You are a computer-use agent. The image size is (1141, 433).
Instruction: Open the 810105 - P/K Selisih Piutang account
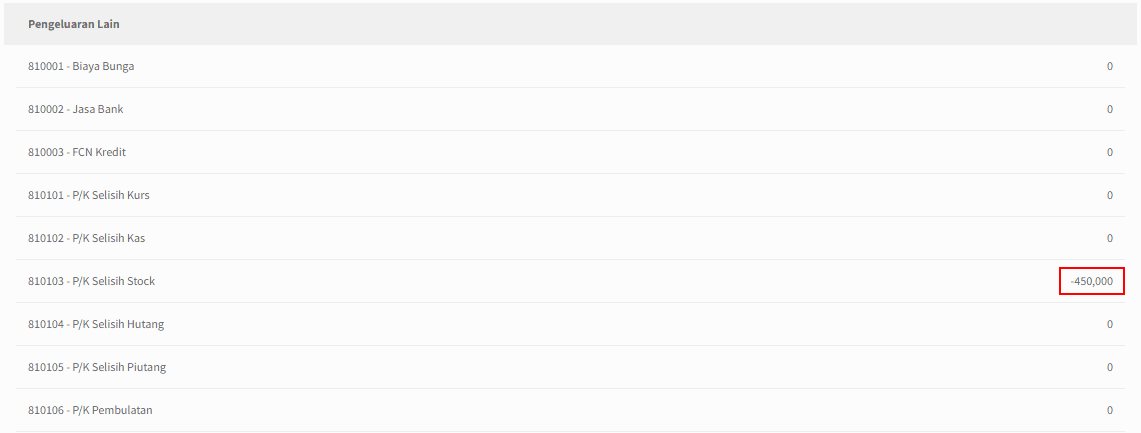click(570, 367)
